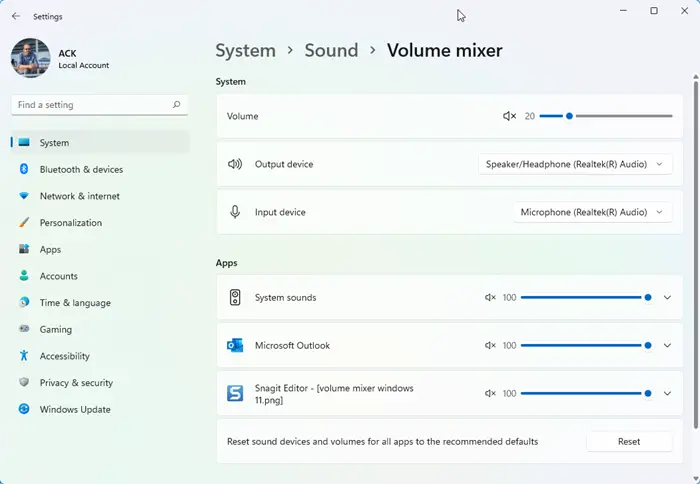Click the Snagit Editor app icon
The image size is (700, 484).
[x=235, y=394]
